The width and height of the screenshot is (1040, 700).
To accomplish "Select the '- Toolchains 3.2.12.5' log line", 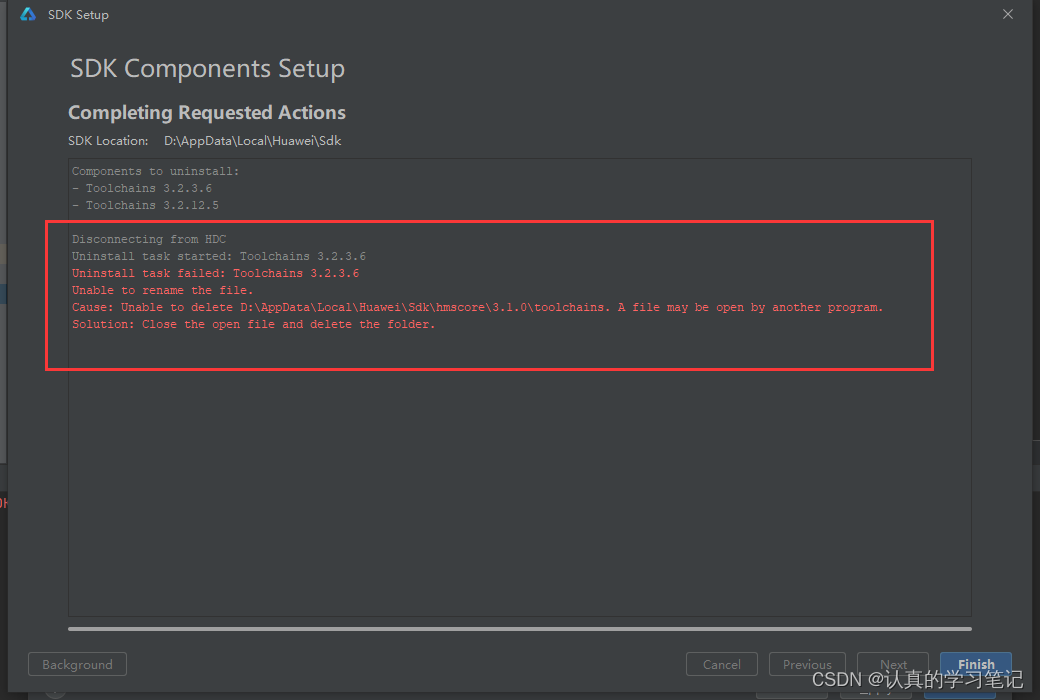I will (x=145, y=206).
